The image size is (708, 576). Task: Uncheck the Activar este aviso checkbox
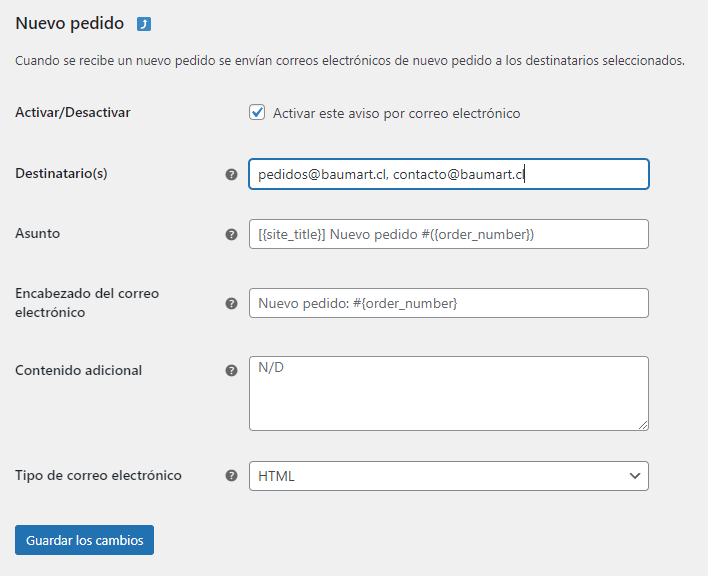tap(257, 112)
